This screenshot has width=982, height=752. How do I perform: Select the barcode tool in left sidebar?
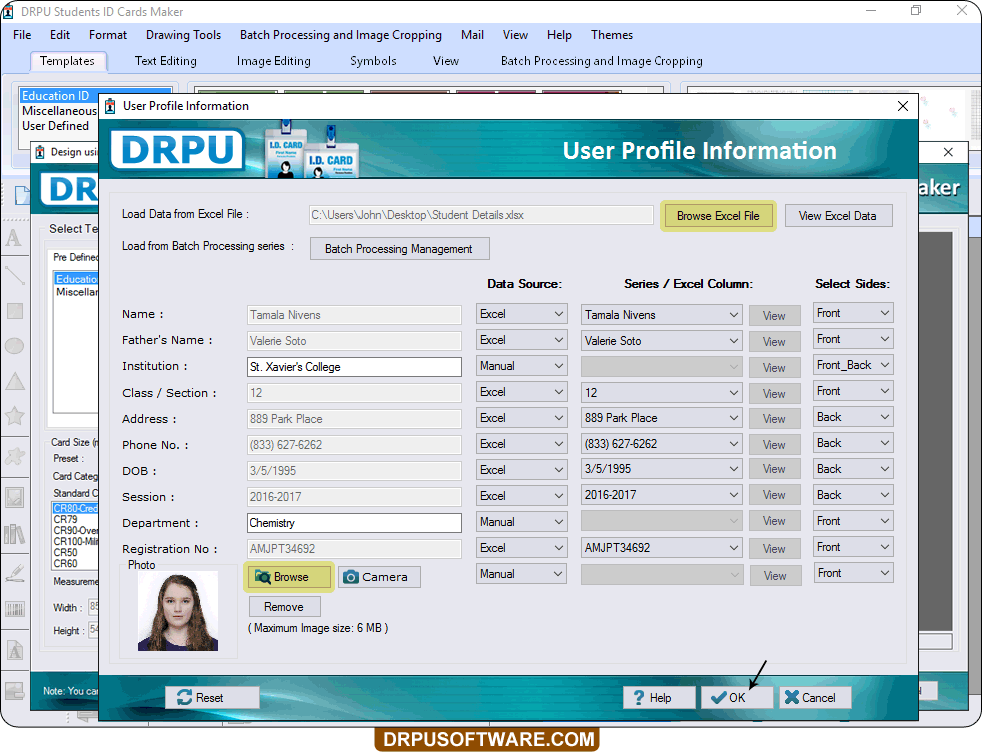(14, 609)
